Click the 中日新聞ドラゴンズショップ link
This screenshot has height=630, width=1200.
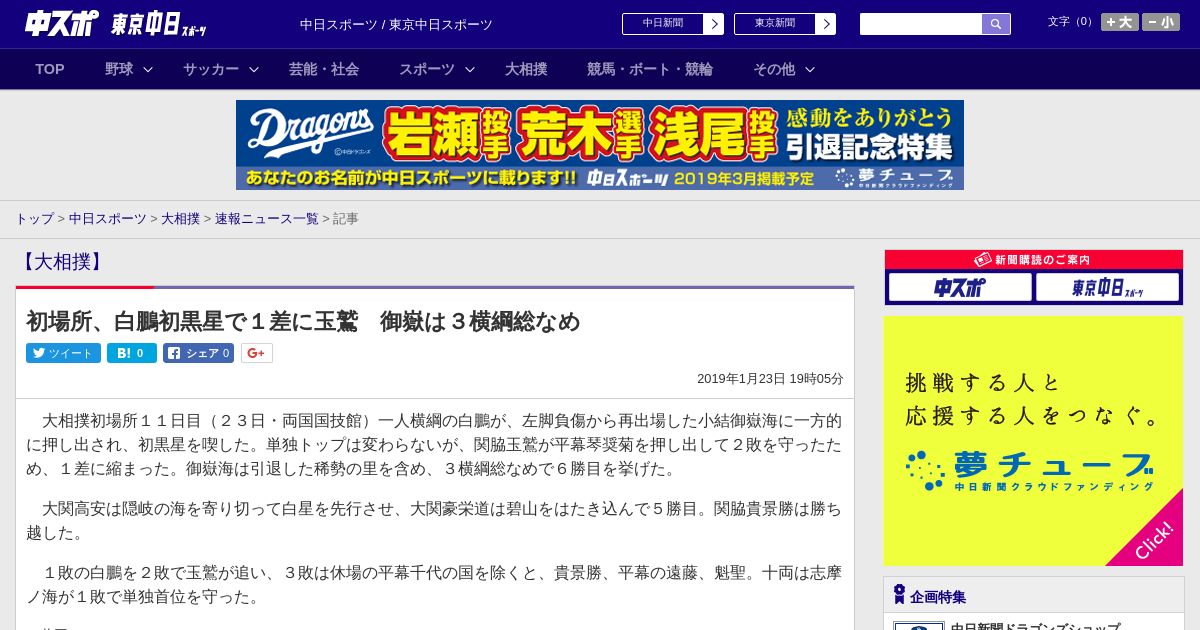coord(1035,627)
